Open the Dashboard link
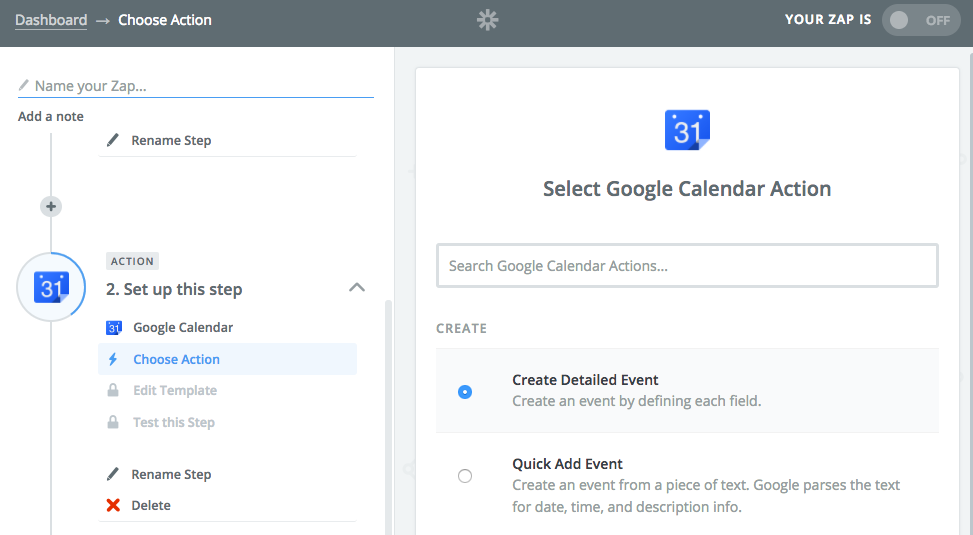973x535 pixels. click(x=51, y=20)
